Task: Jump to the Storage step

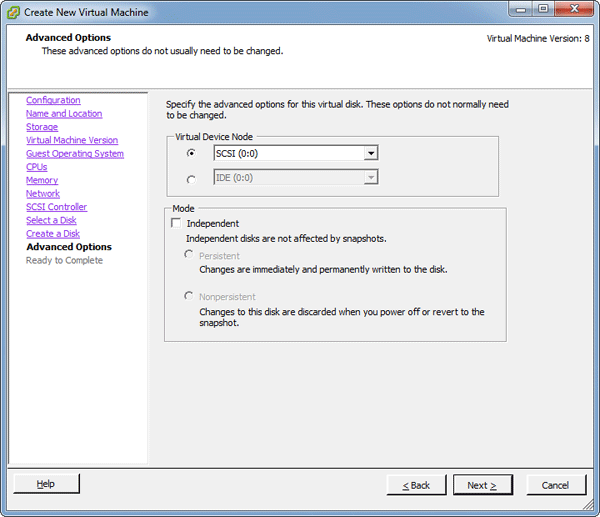Action: pos(42,127)
